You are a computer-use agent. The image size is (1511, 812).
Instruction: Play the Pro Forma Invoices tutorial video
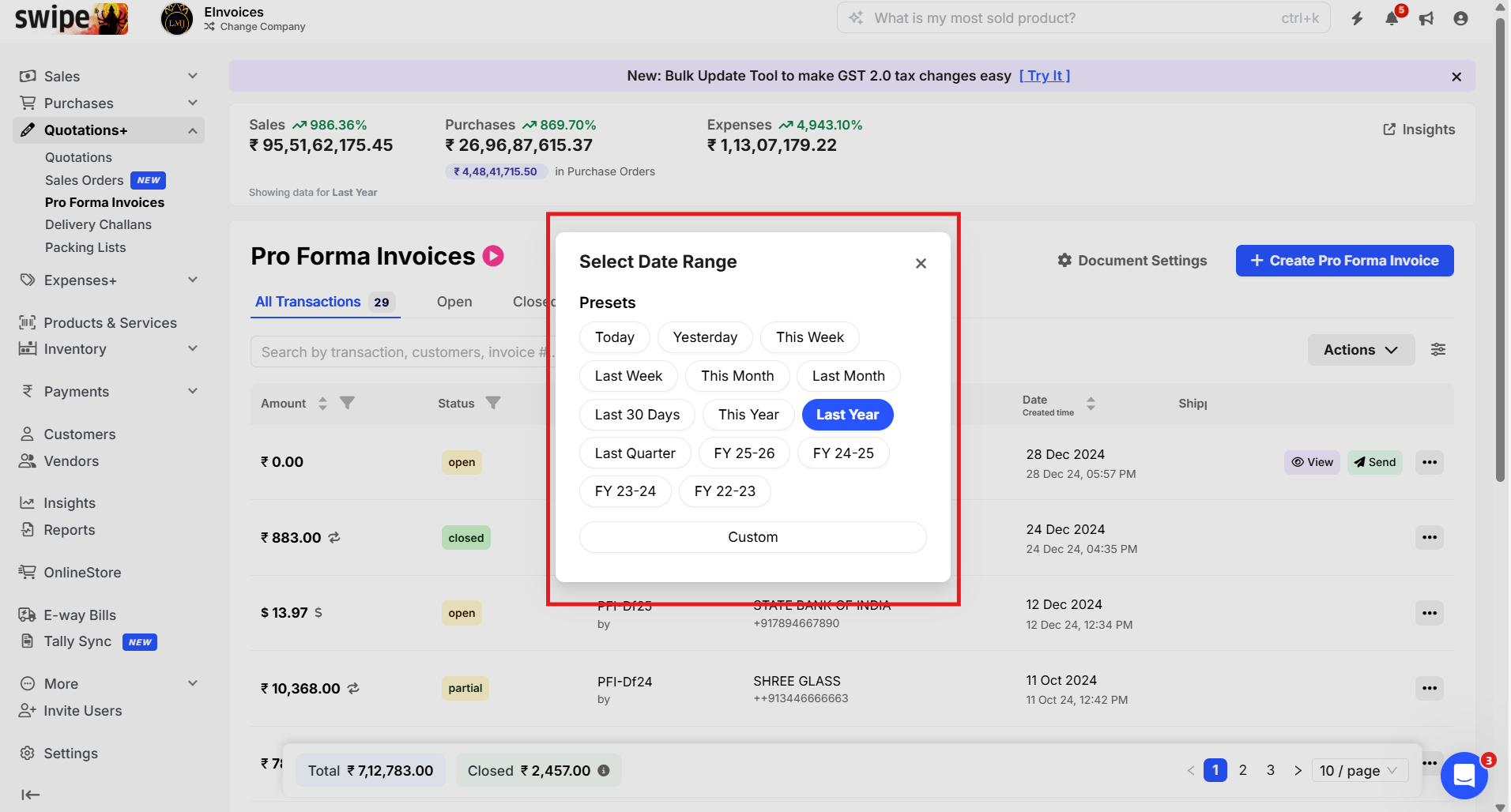[x=493, y=256]
